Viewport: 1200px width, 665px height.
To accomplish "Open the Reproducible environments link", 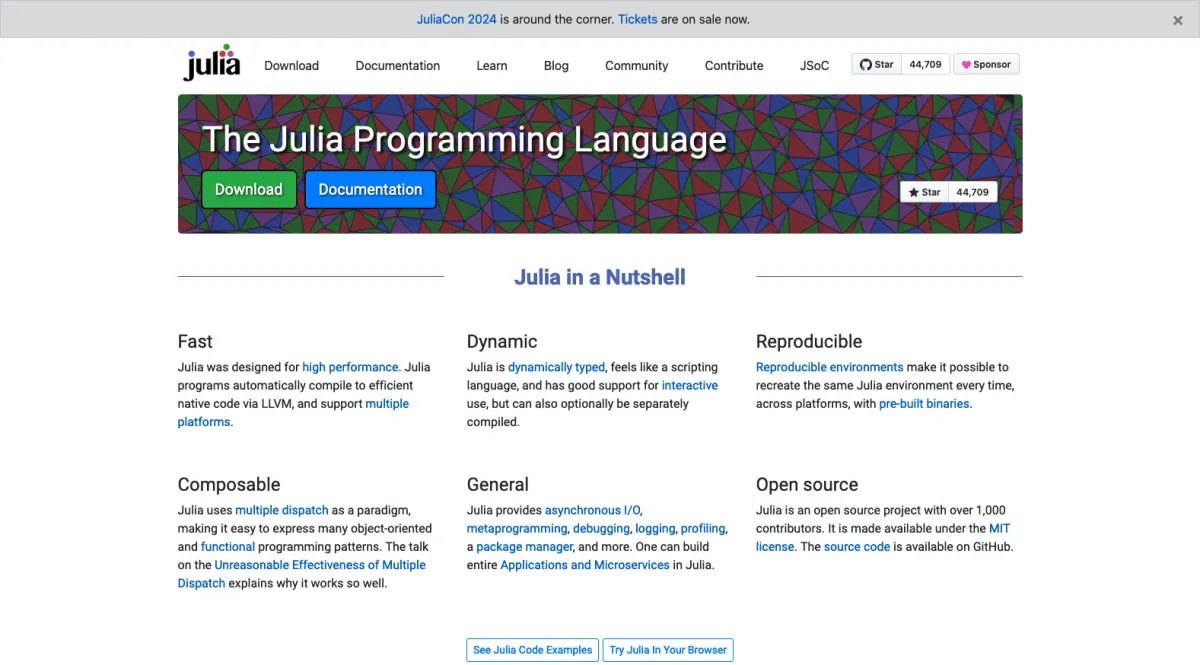I will point(829,367).
